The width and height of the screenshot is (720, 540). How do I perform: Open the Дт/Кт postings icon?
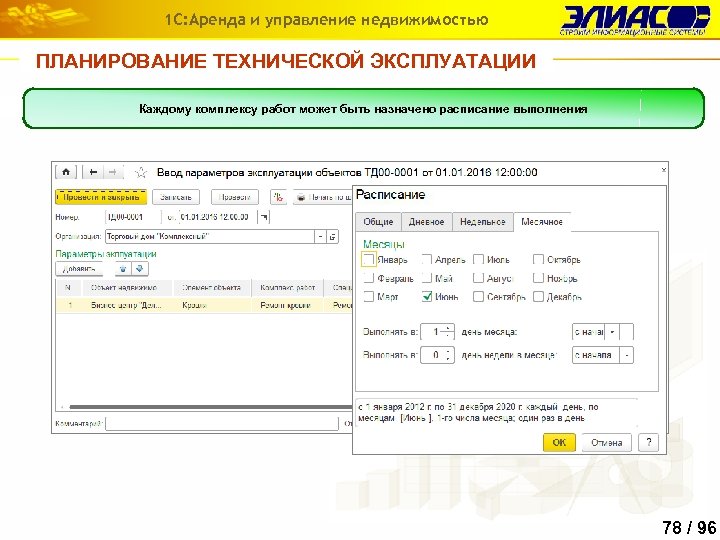[x=278, y=197]
